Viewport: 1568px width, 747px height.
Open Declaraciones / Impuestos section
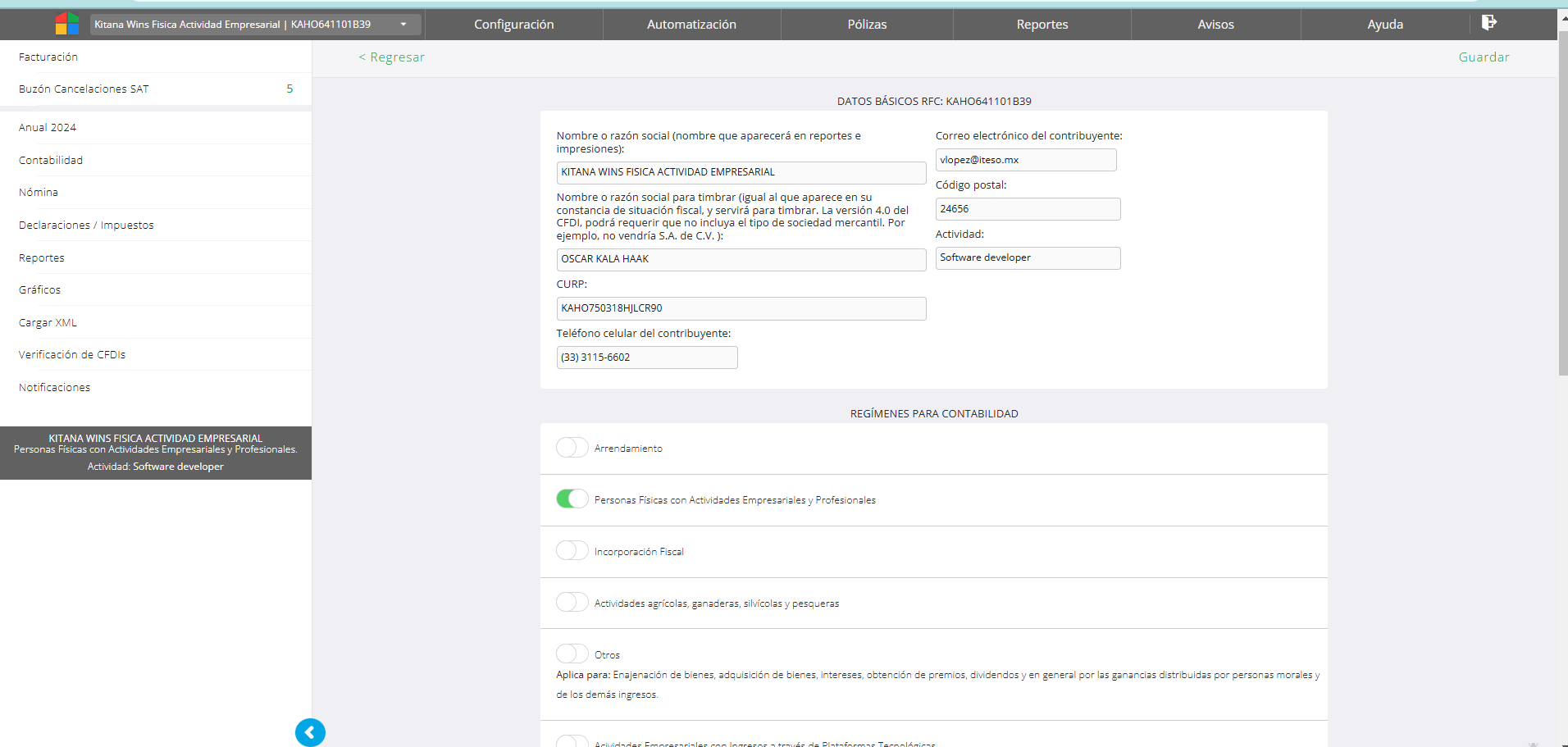pyautogui.click(x=86, y=225)
